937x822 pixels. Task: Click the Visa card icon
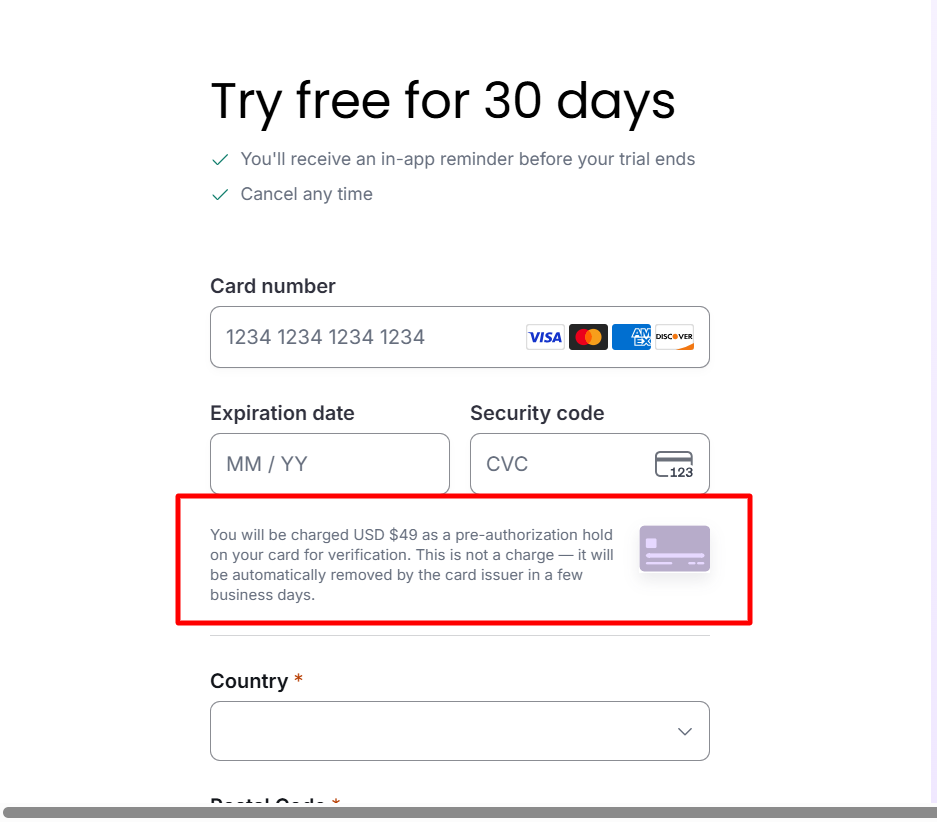pyautogui.click(x=545, y=337)
